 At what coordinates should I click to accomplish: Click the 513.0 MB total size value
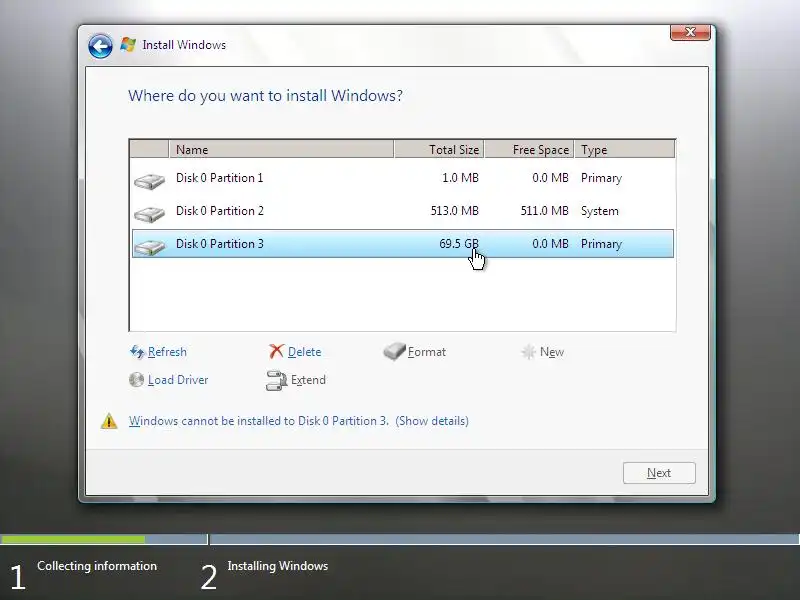pyautogui.click(x=455, y=211)
